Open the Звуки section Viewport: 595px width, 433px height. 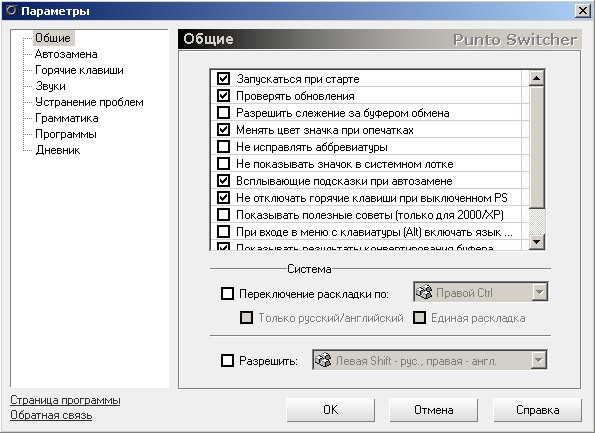pos(50,86)
